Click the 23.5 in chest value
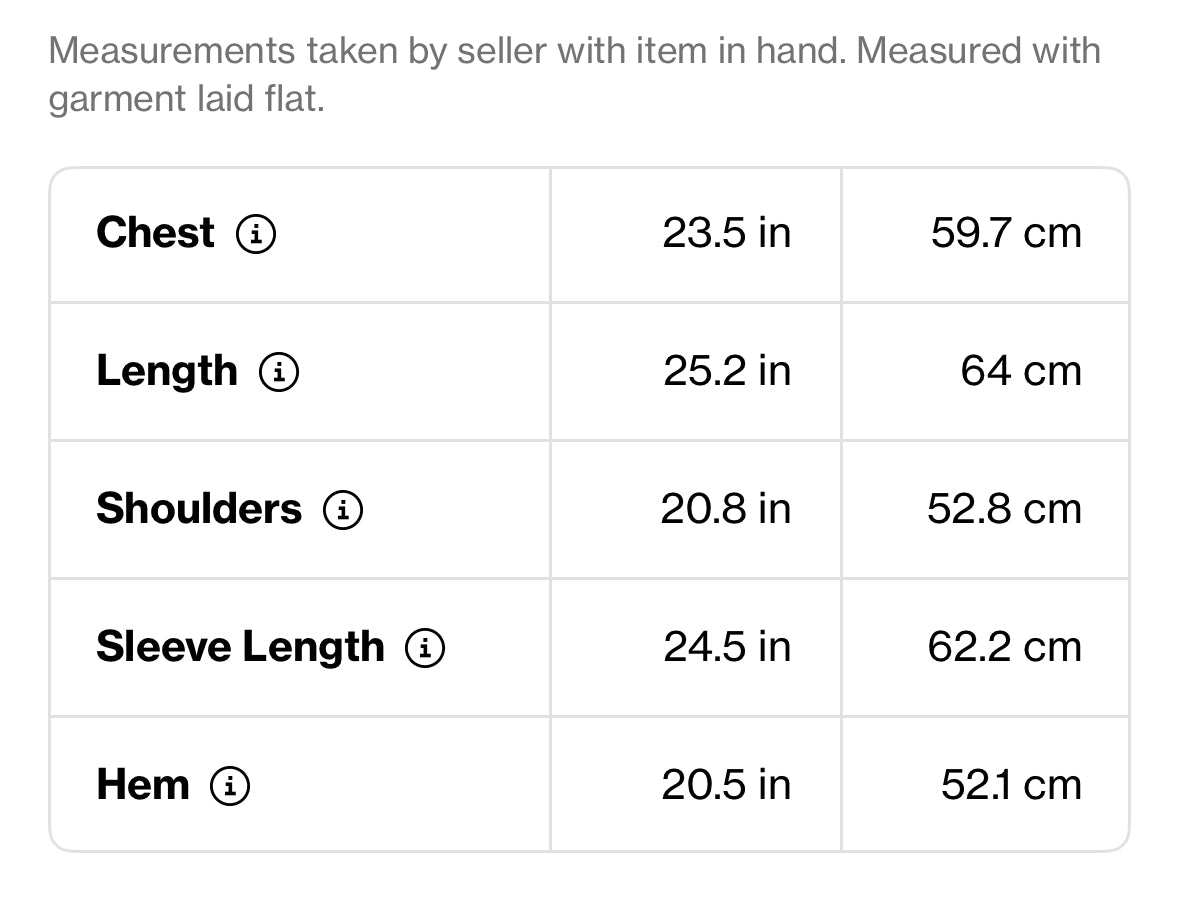The image size is (1179, 914). (726, 233)
